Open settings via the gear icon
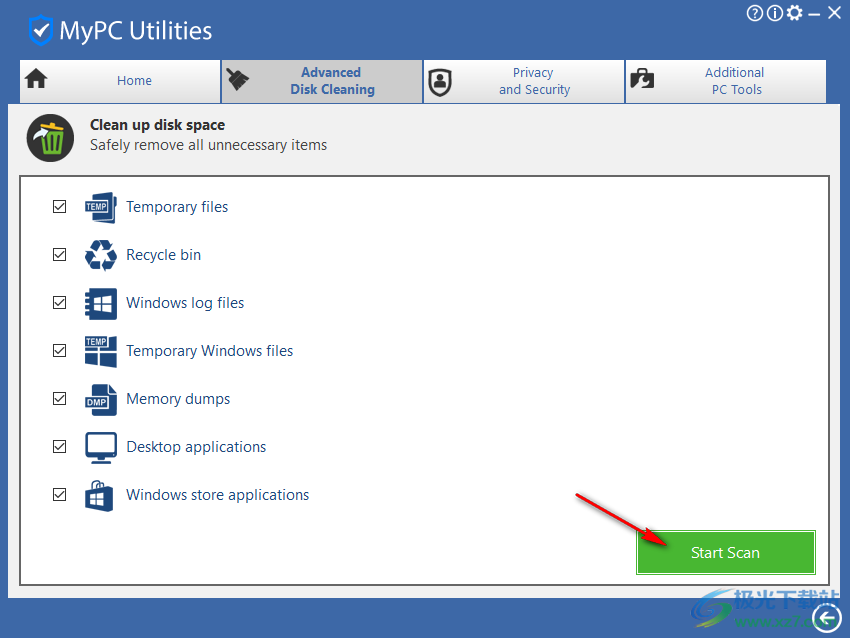The height and width of the screenshot is (638, 850). coord(795,12)
